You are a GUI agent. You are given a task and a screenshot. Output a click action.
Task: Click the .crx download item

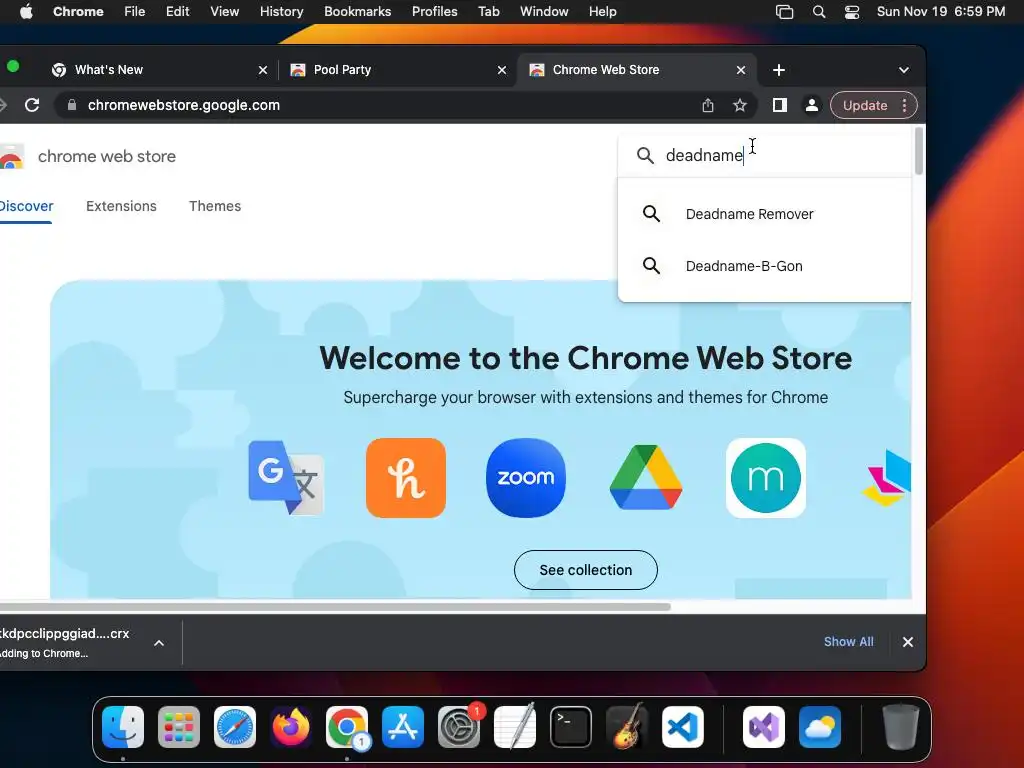[64, 643]
